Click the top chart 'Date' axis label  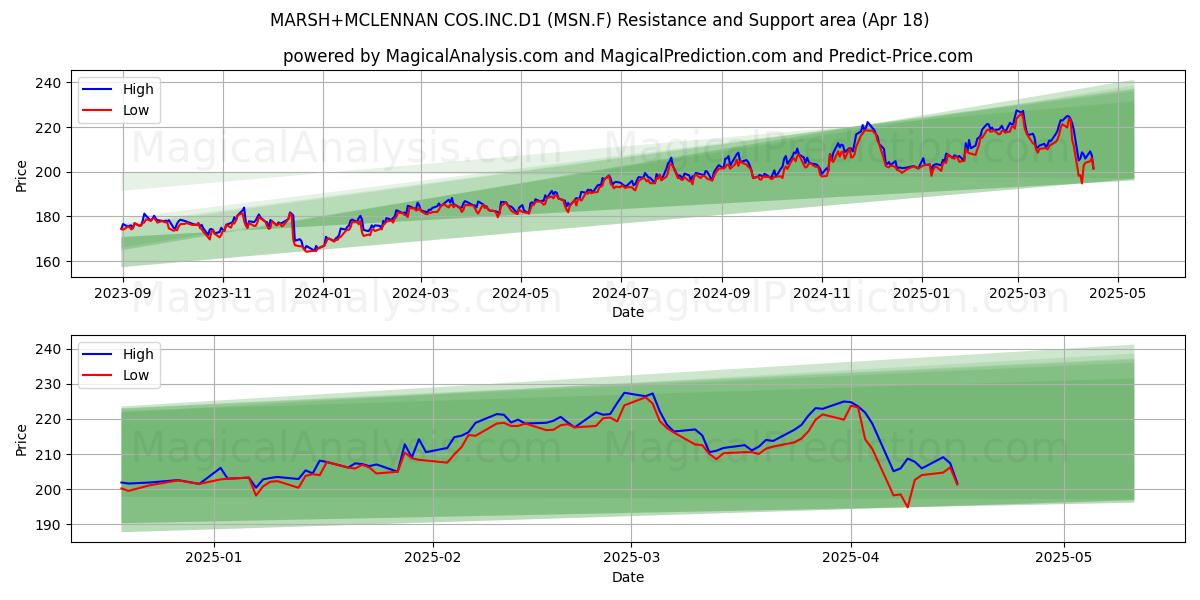pyautogui.click(x=628, y=313)
